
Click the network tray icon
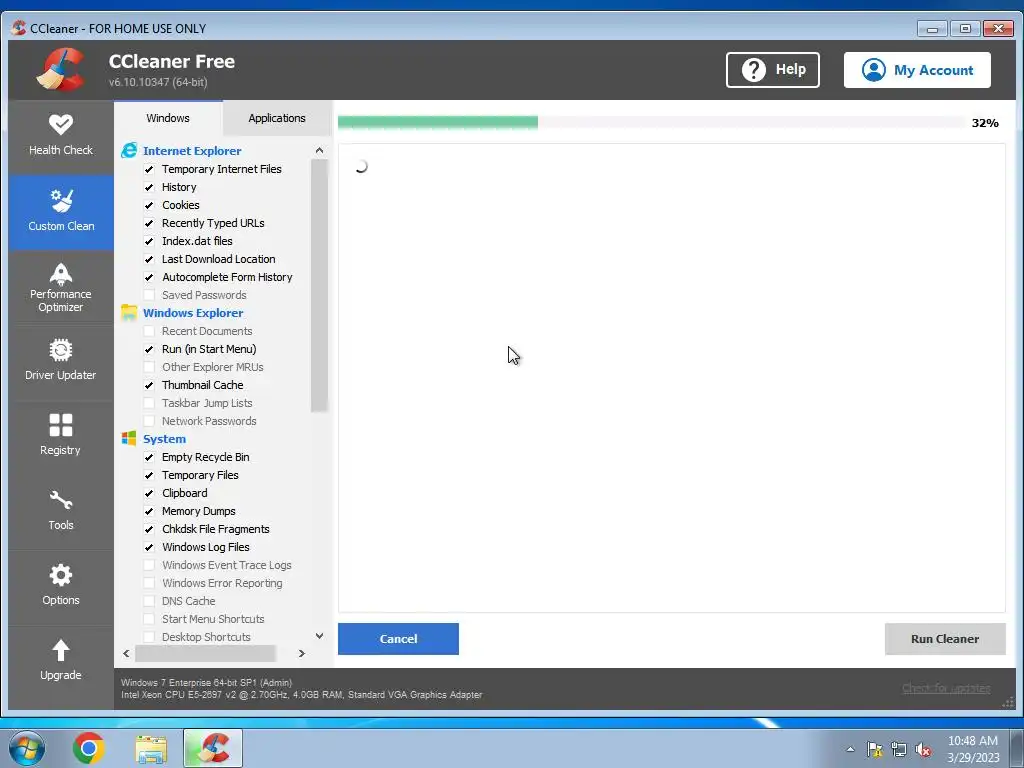coord(899,749)
